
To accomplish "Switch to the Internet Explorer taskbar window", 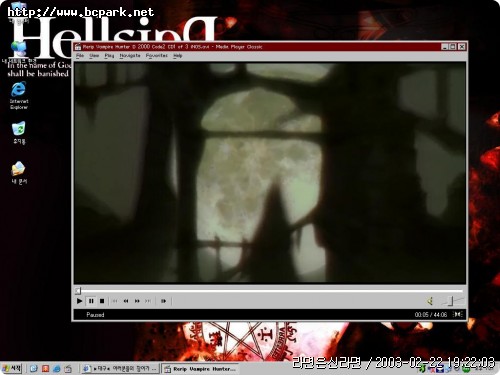I will click(120, 369).
